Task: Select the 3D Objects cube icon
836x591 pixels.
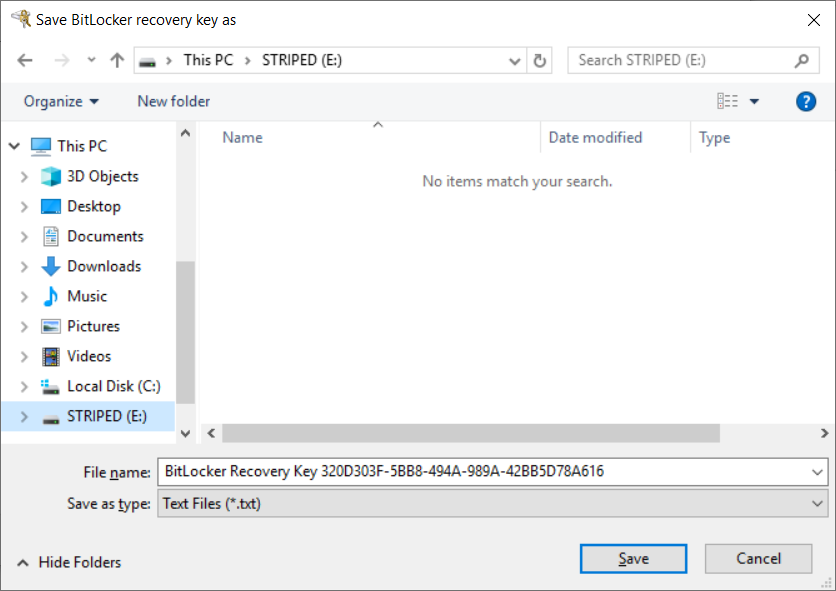Action: [x=51, y=177]
